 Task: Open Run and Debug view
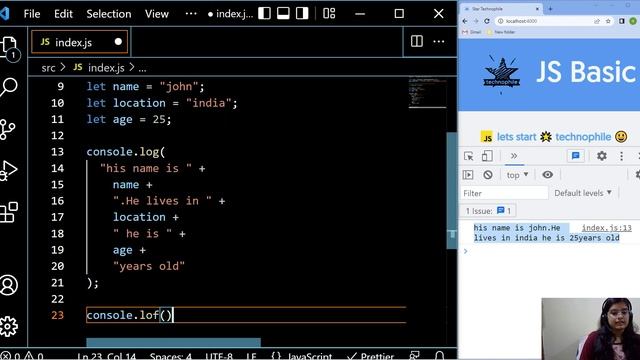coord(9,171)
